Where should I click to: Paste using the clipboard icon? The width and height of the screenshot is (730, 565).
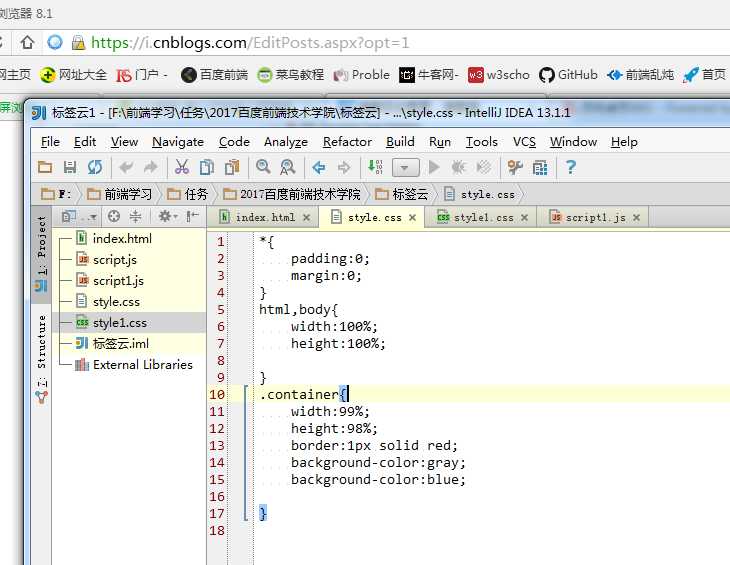231,167
